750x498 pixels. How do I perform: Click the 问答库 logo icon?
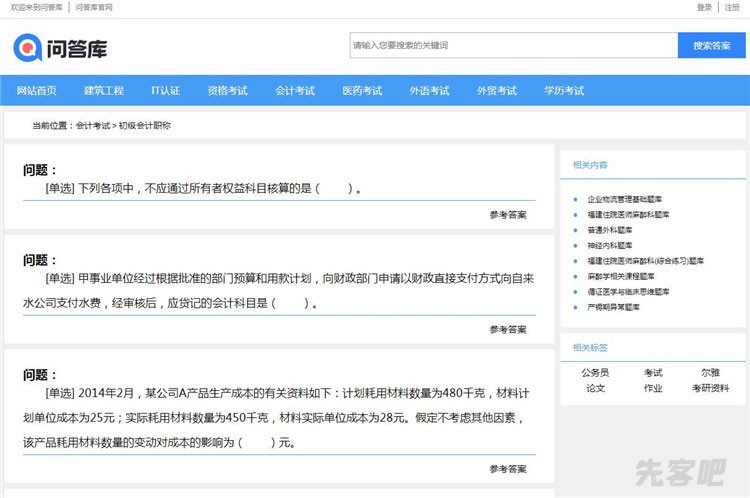[x=28, y=47]
